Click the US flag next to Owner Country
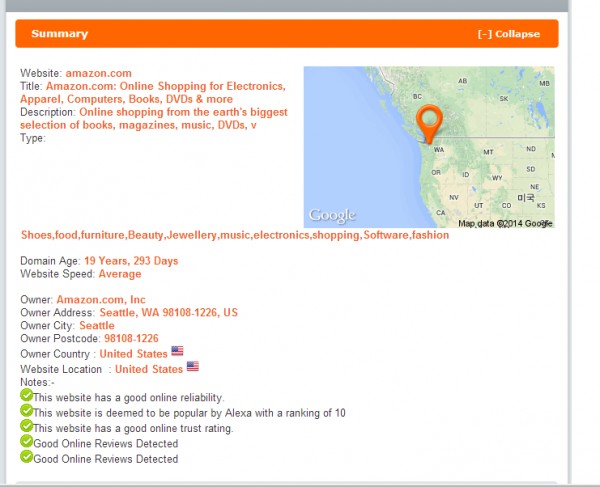600x487 pixels. pos(177,351)
